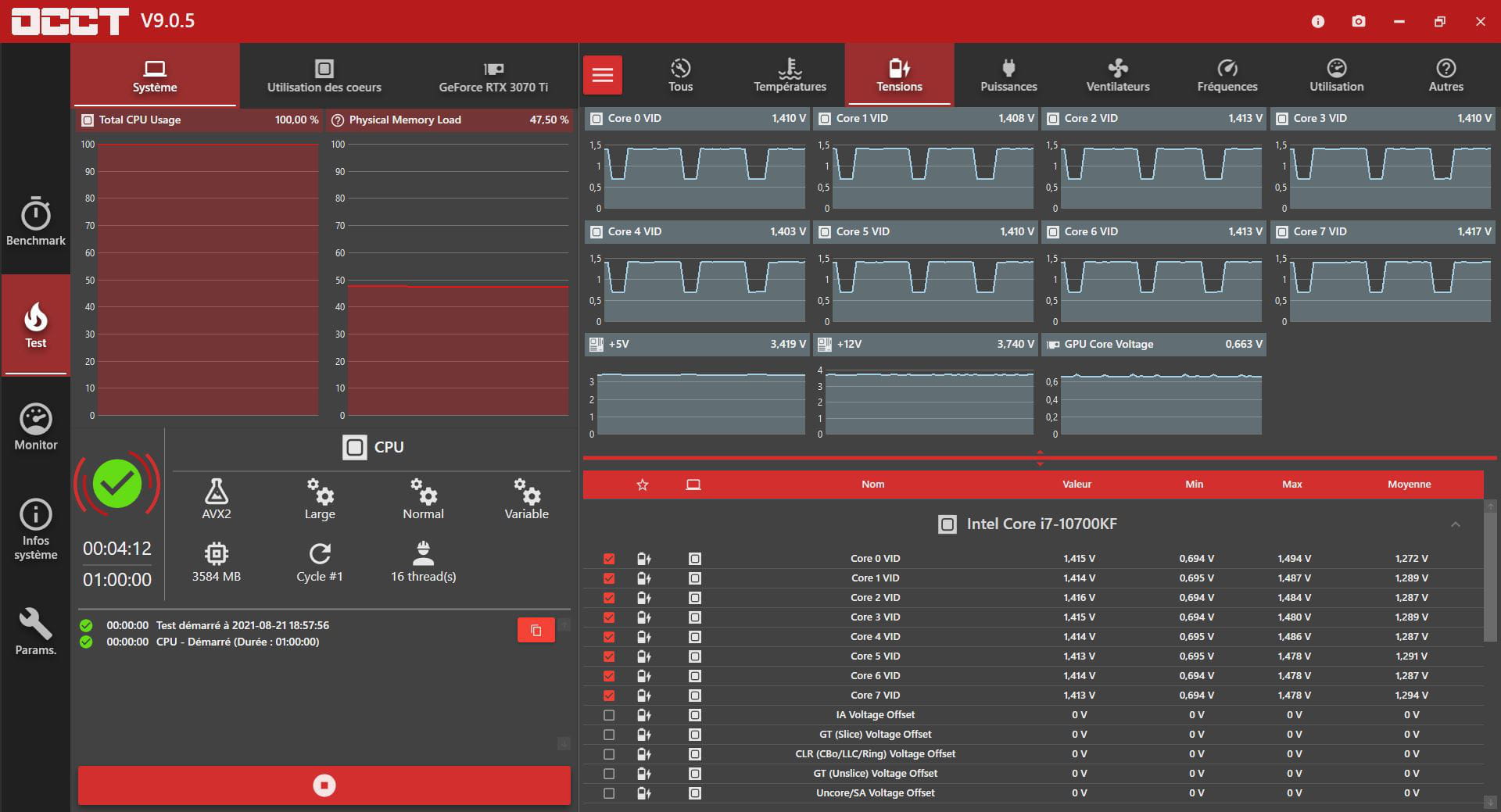
Task: Switch to the Températures tab
Action: tap(790, 75)
